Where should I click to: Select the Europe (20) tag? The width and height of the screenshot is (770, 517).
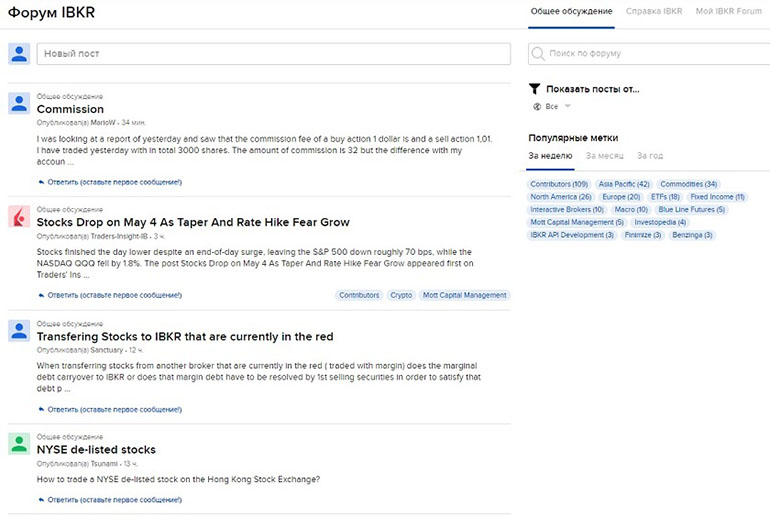coord(621,197)
